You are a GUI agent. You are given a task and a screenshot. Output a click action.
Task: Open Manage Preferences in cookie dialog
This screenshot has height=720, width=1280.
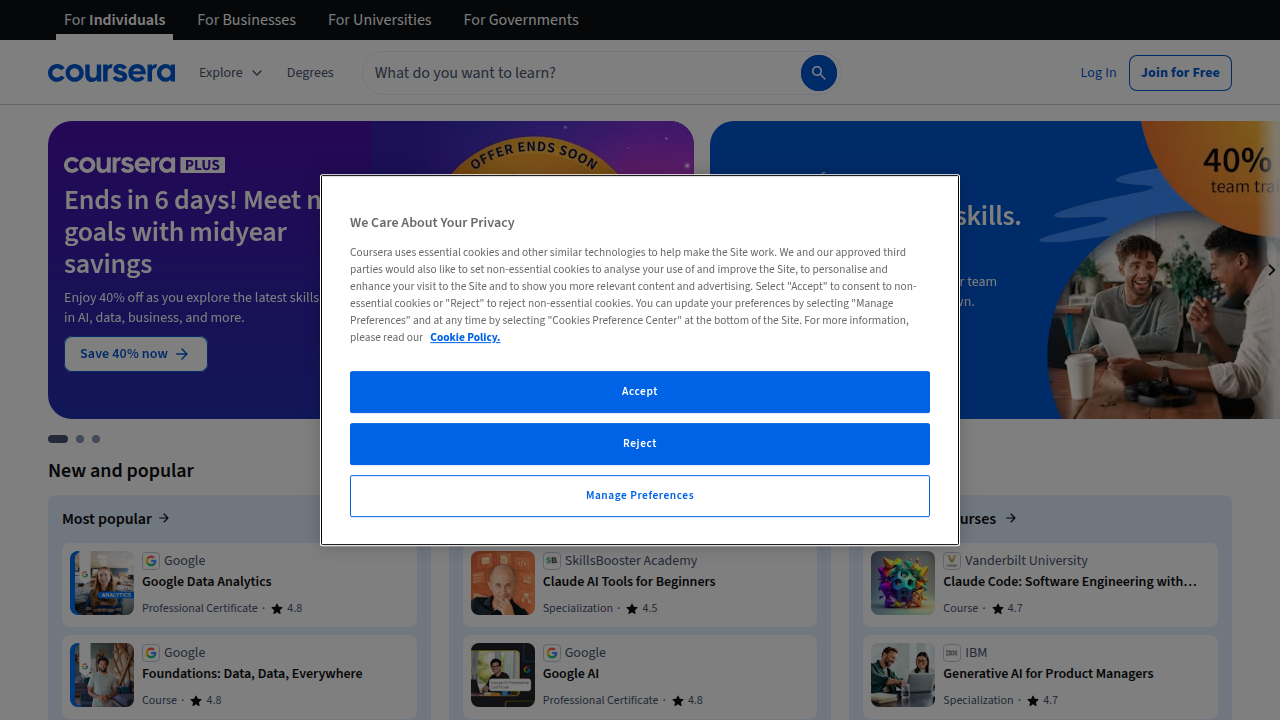point(640,496)
